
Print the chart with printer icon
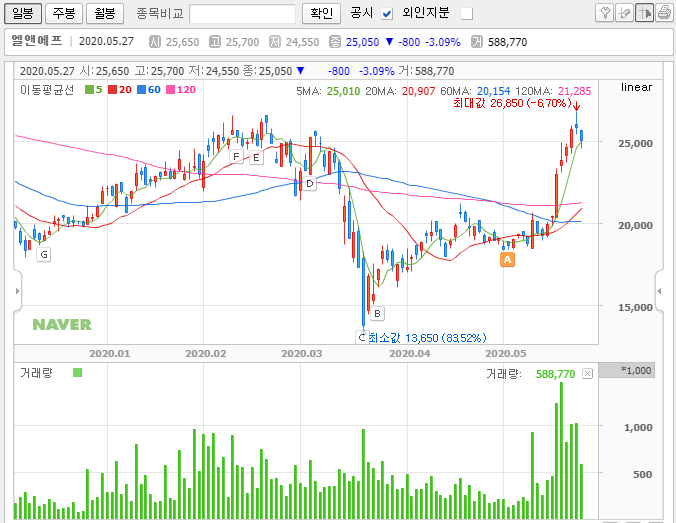tap(664, 13)
